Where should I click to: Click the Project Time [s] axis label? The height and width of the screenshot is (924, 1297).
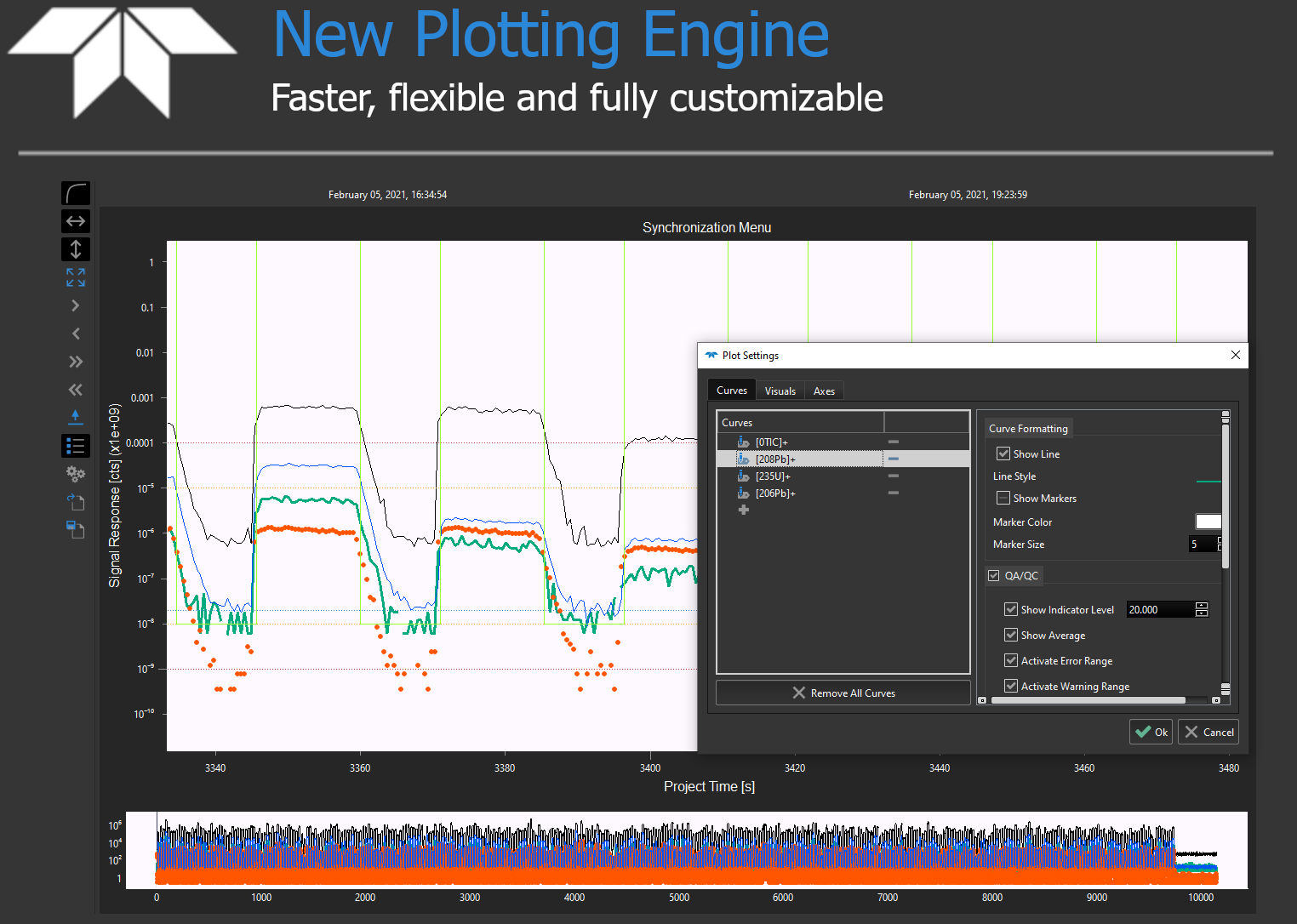click(709, 786)
